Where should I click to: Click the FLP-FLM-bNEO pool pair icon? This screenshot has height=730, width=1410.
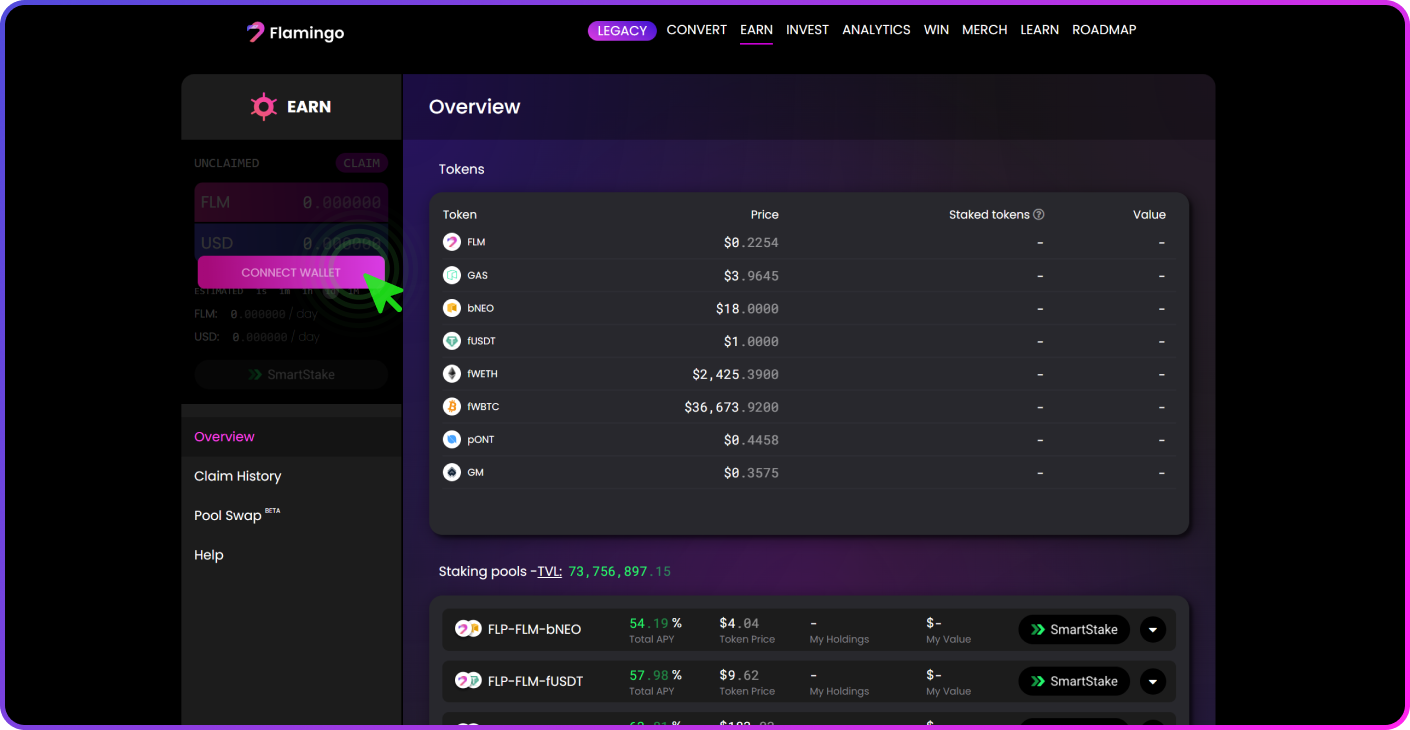point(468,629)
